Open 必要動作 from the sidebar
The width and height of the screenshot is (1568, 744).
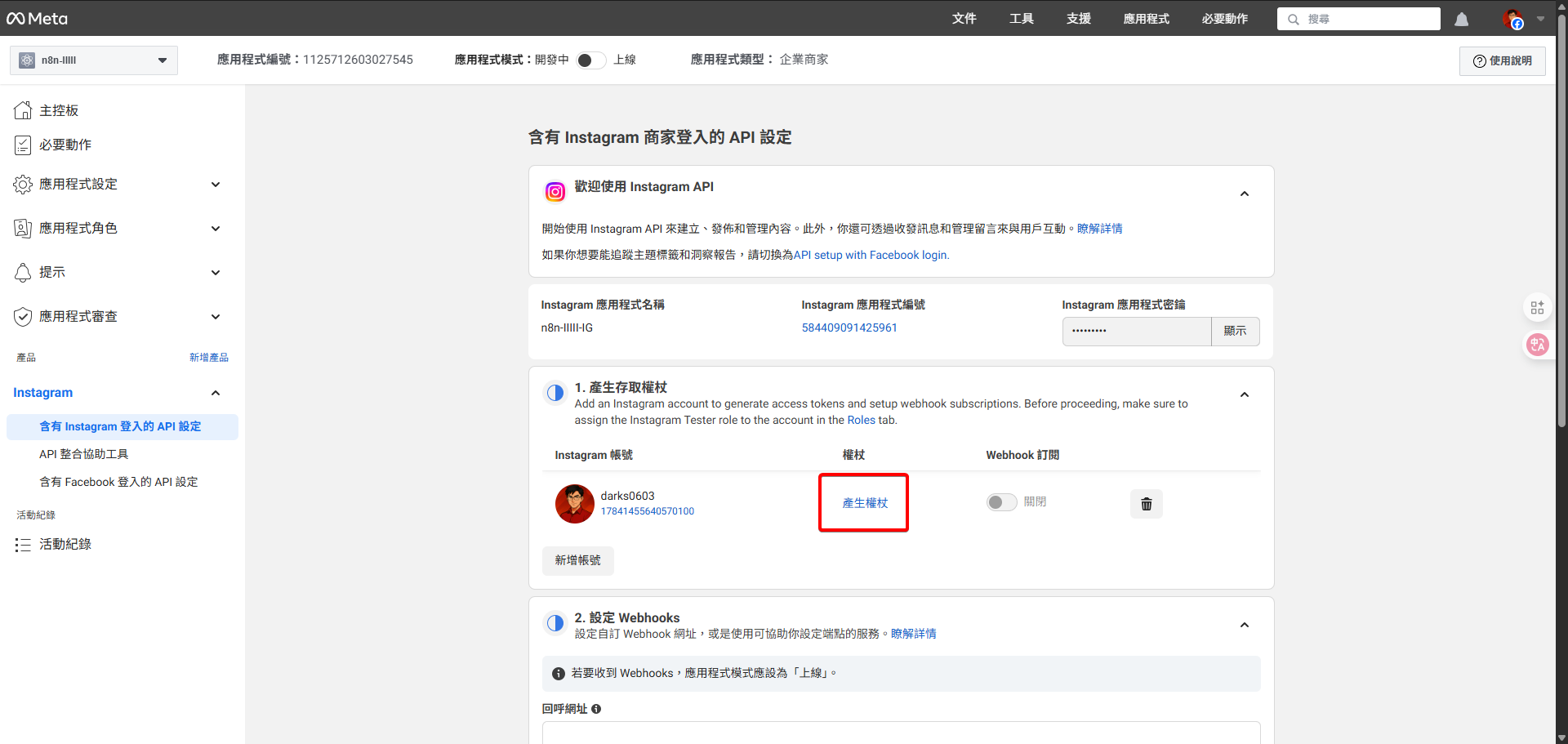coord(65,145)
